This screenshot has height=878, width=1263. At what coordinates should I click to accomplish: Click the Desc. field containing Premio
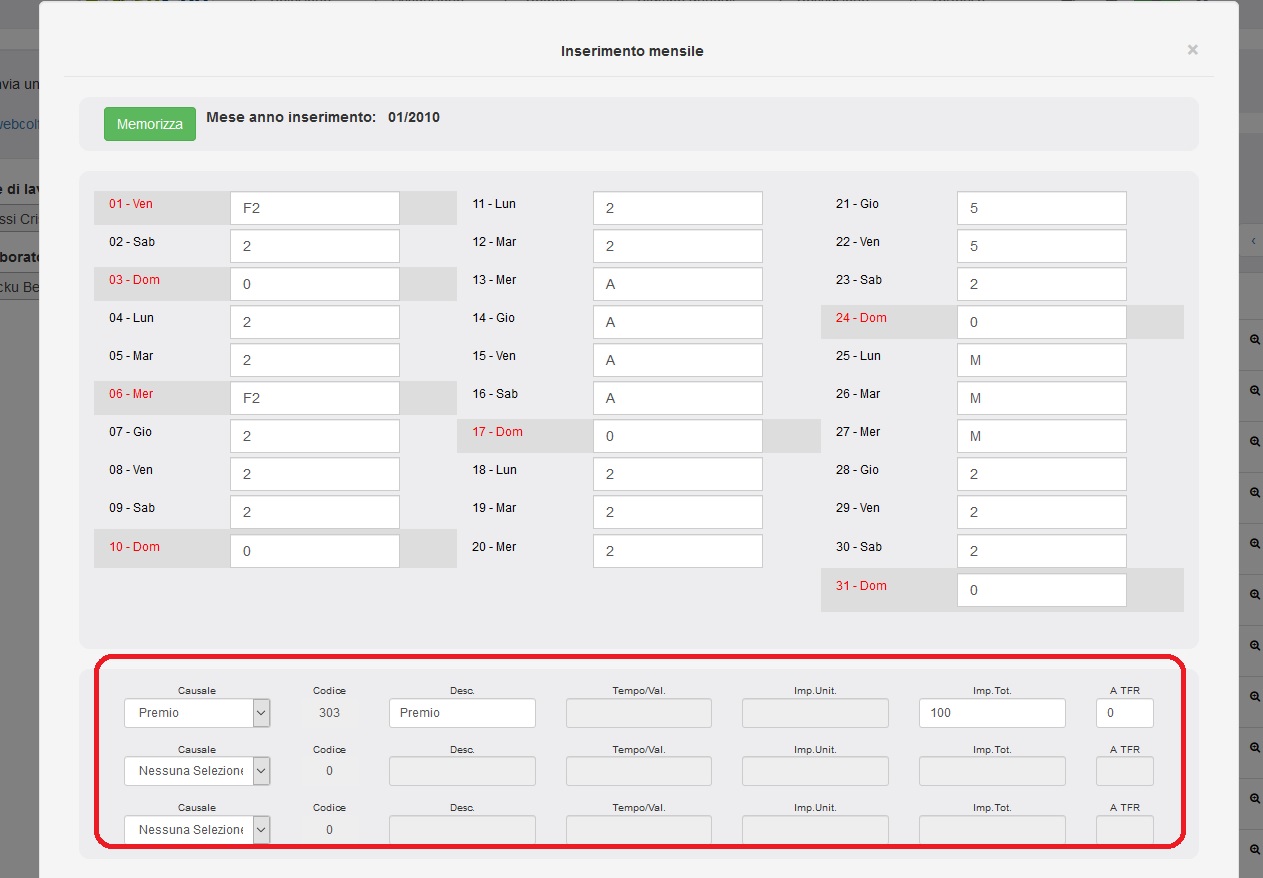[462, 713]
